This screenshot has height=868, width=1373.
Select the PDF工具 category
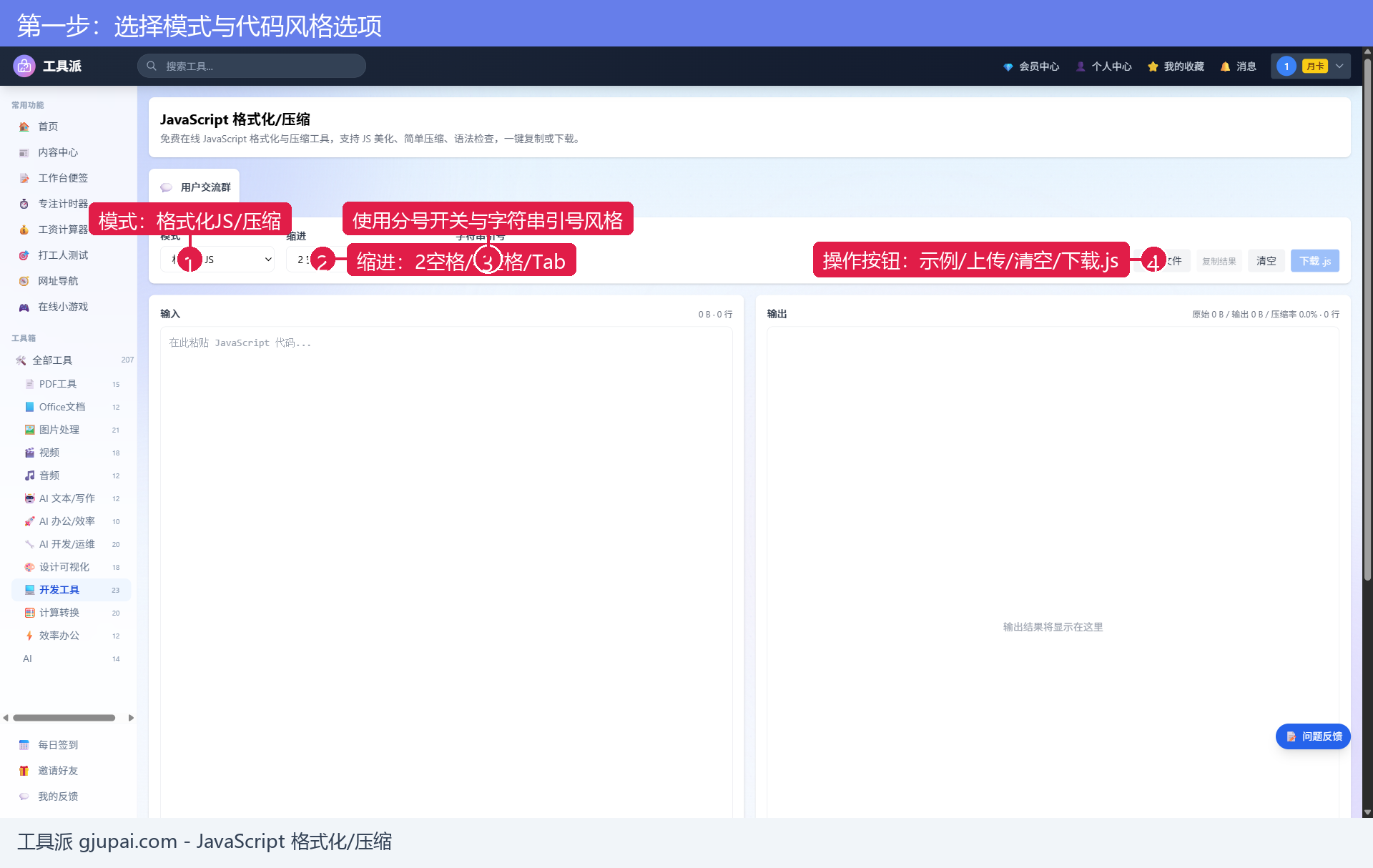coord(72,384)
